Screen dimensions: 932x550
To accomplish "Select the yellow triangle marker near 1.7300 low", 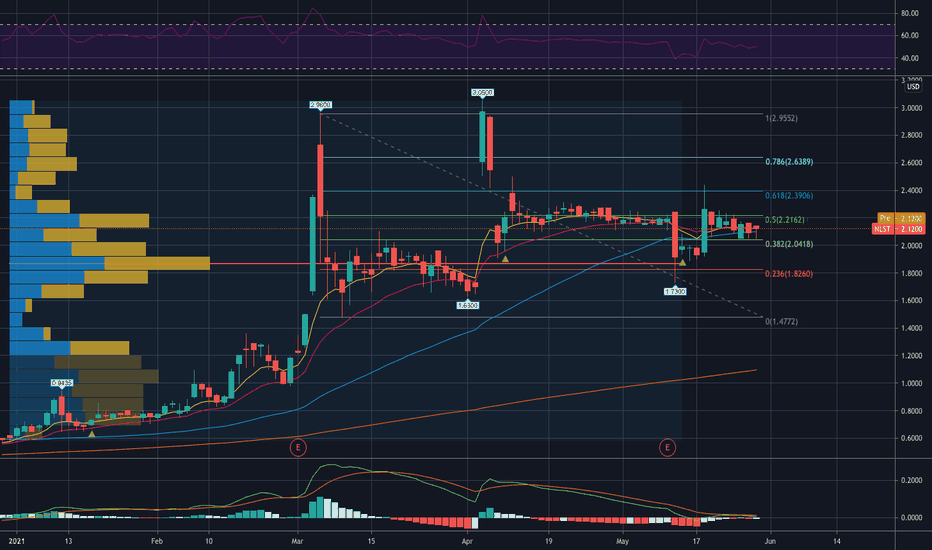I will coord(682,262).
